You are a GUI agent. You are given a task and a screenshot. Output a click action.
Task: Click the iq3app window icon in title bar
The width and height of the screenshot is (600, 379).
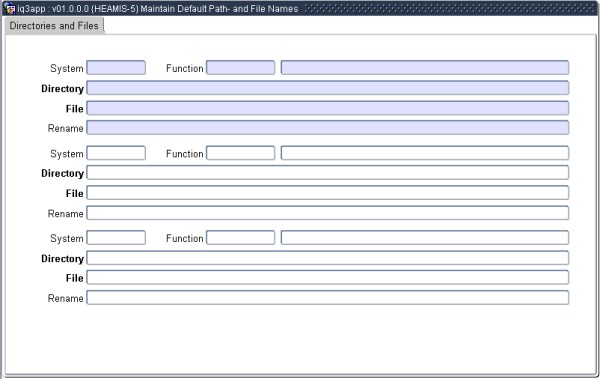10,8
